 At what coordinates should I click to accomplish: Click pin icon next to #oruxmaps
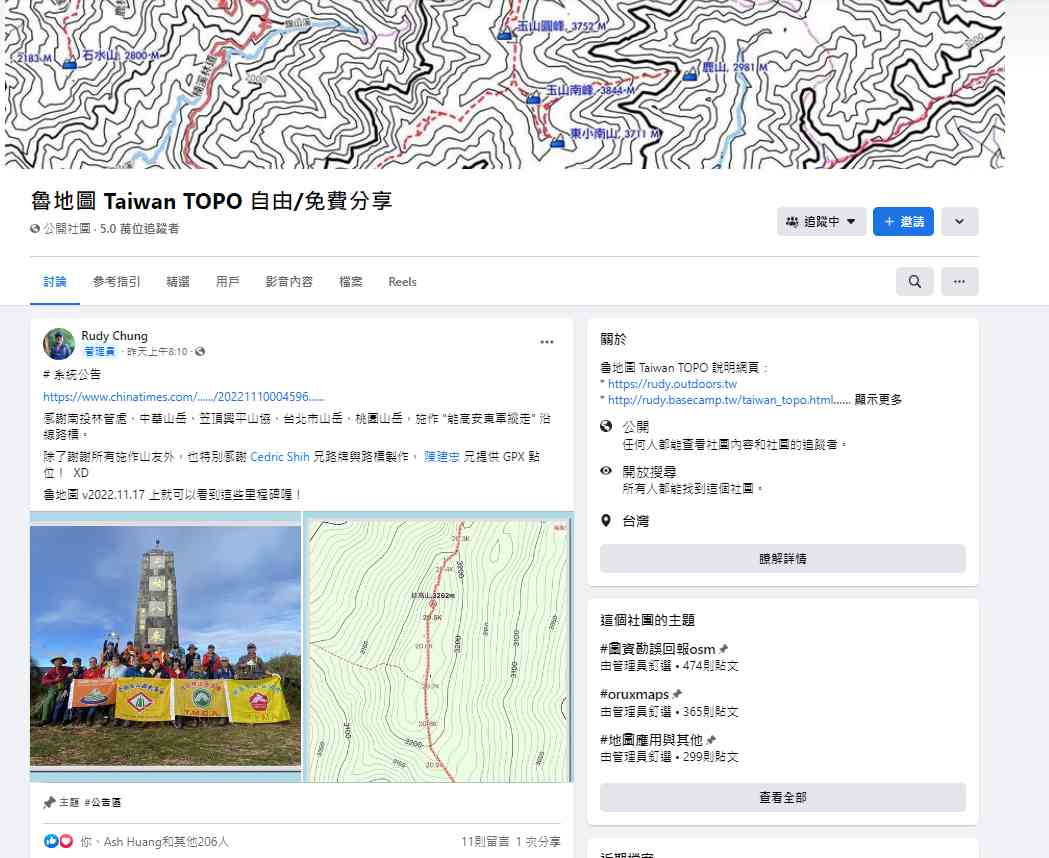pos(676,694)
